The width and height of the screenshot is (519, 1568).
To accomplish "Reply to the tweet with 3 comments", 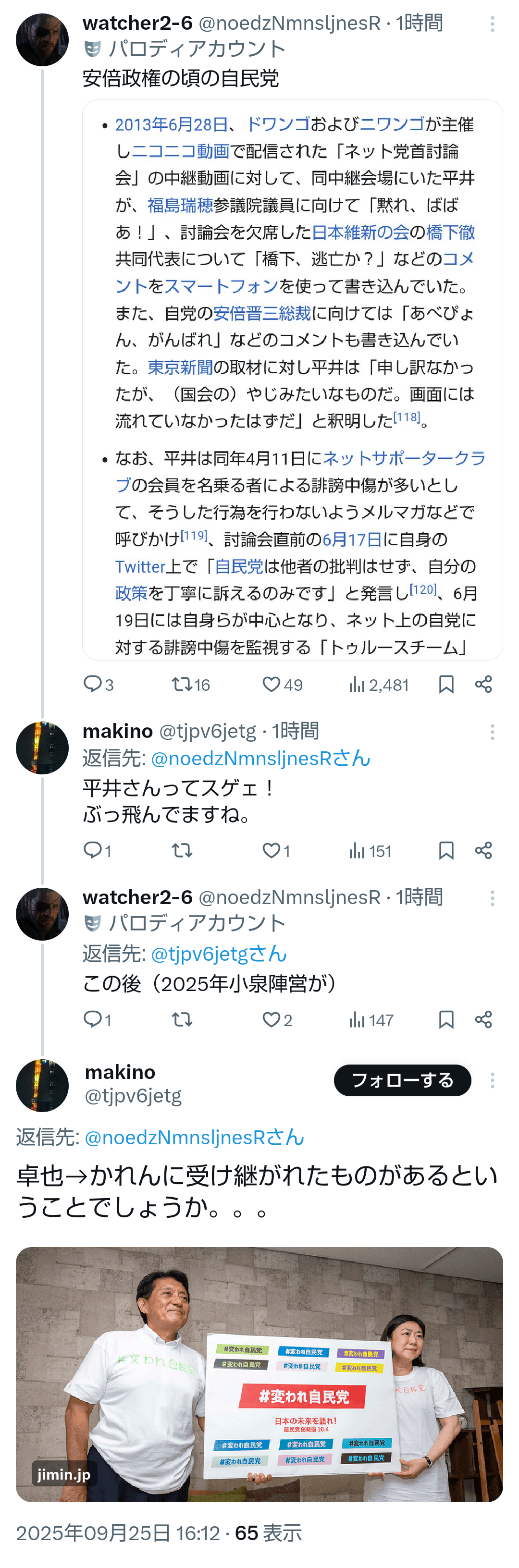I will pos(93,685).
